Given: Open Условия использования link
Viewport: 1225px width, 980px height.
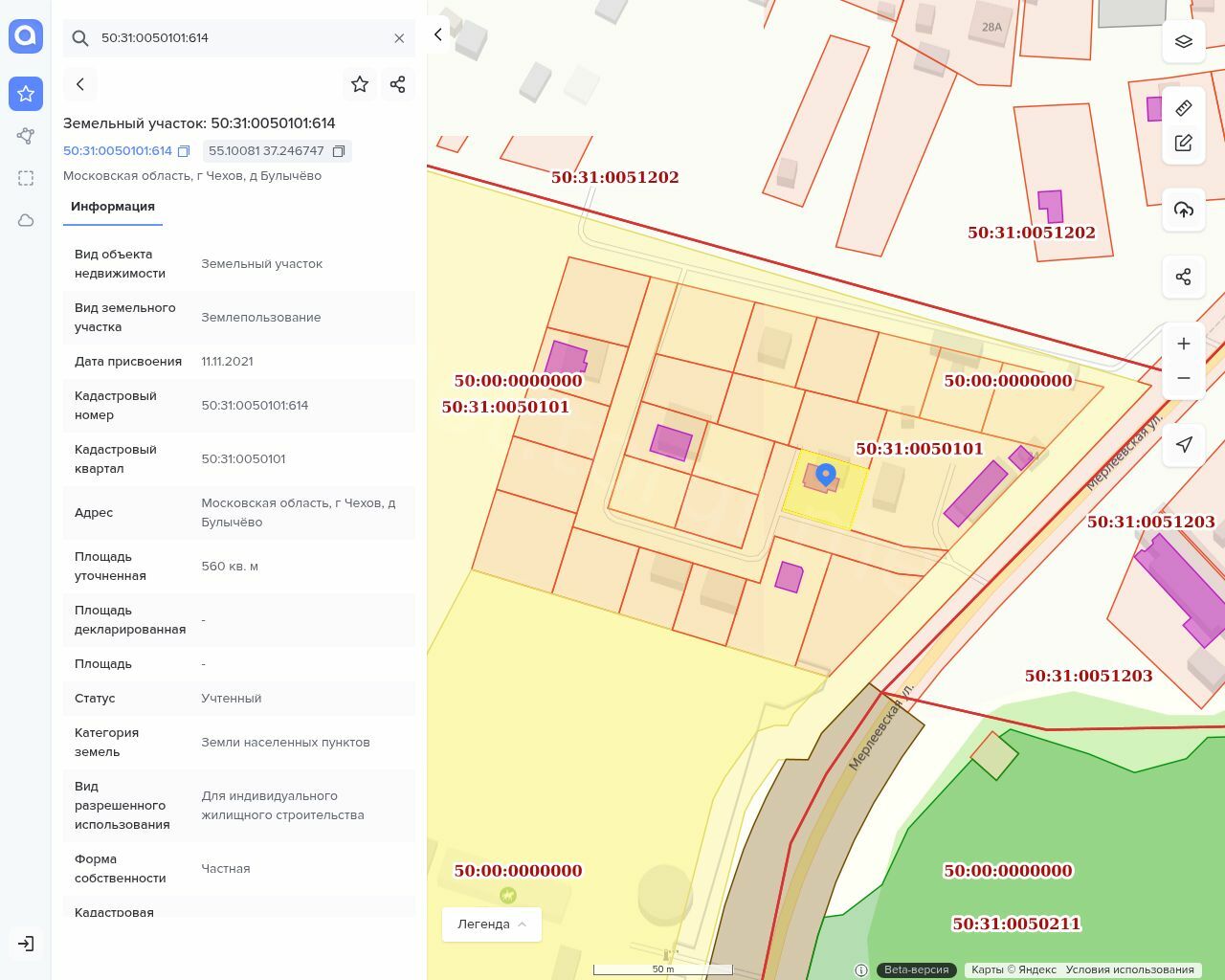Looking at the screenshot, I should tap(1129, 969).
